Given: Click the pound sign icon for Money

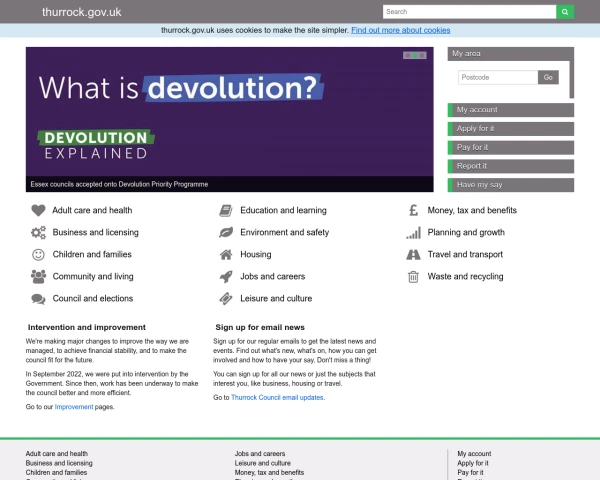Looking at the screenshot, I should 413,210.
